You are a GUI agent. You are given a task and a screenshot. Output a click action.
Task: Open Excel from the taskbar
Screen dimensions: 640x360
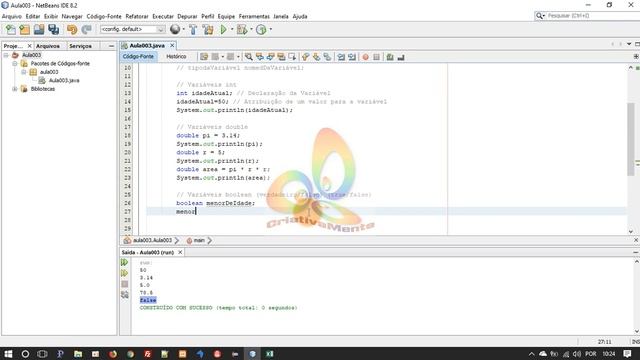pyautogui.click(x=270, y=354)
